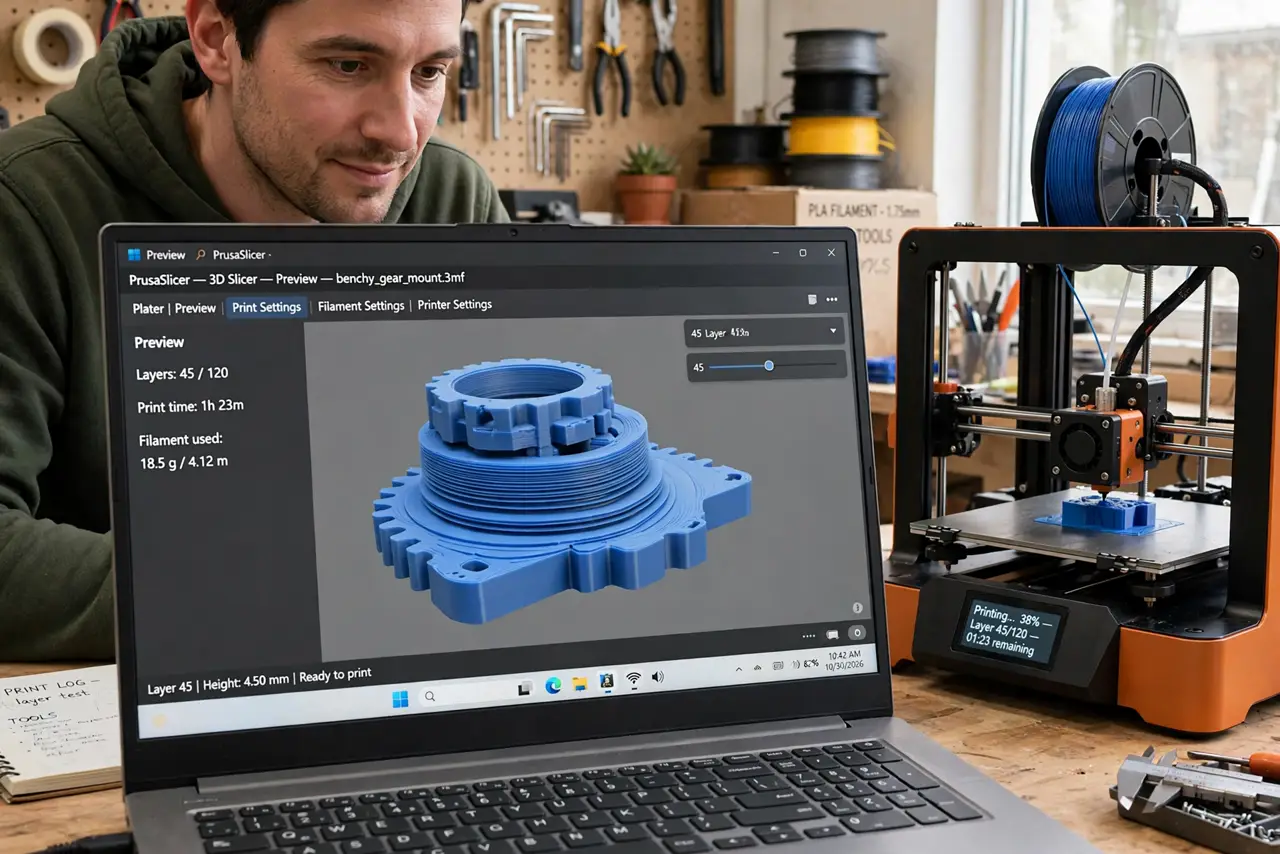Screen dimensions: 1280x854
Task: Click the 'Preview' heading in the side panel
Action: [160, 342]
